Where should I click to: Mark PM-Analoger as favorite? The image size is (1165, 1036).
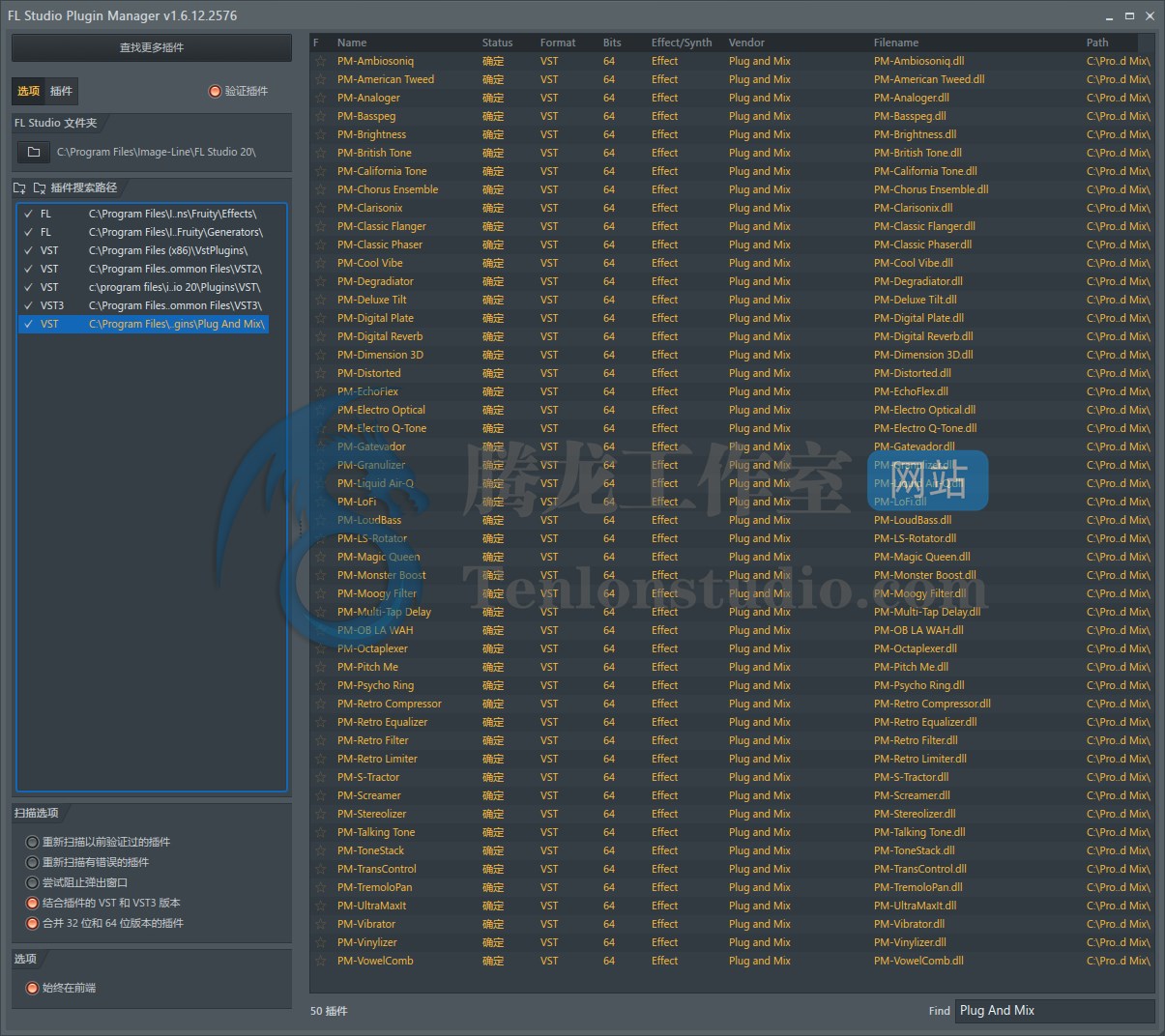click(x=320, y=98)
